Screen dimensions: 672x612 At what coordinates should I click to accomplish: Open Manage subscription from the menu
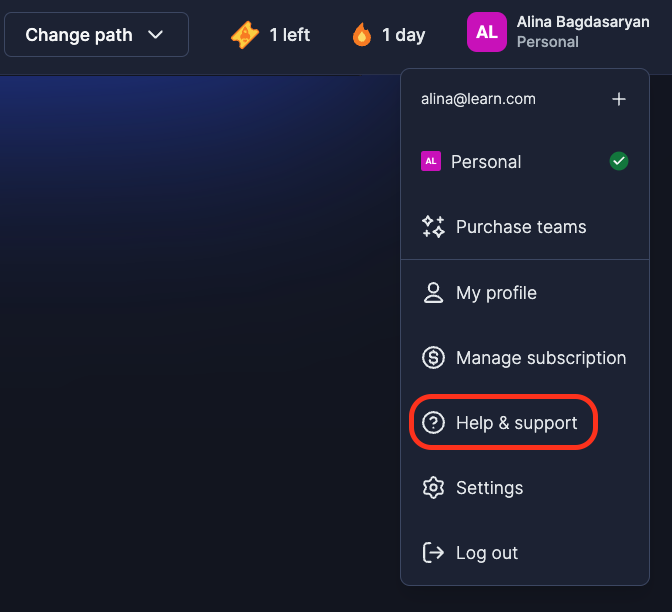pos(540,358)
